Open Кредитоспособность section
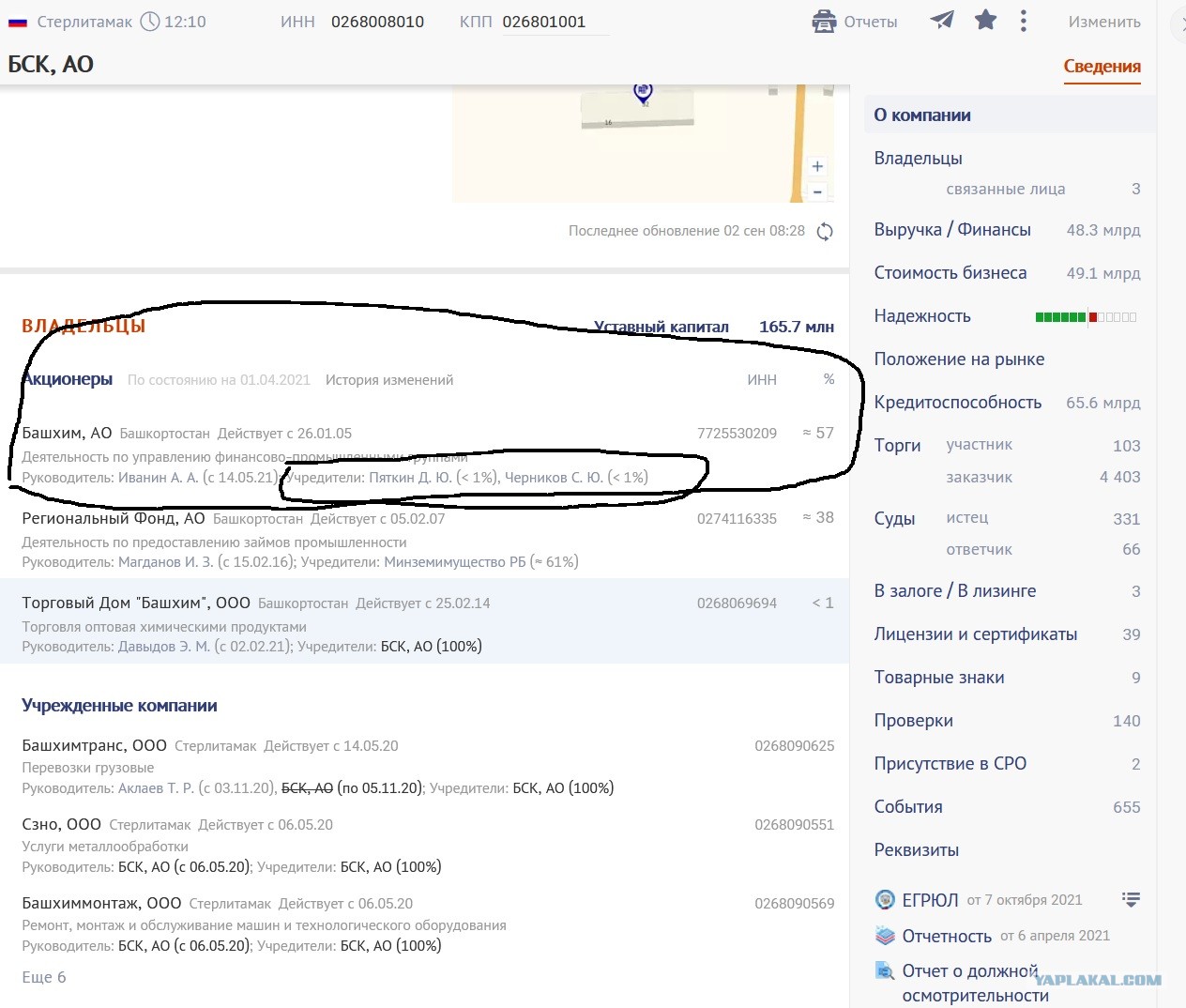The image size is (1186, 1008). click(958, 403)
